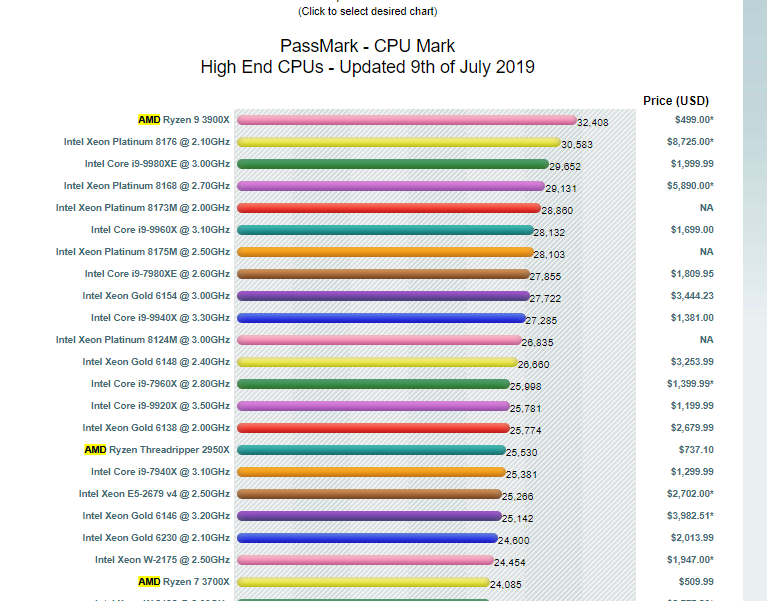Open Intel Xeon E5-2679 v4 @ 2.50GHz link

(154, 494)
